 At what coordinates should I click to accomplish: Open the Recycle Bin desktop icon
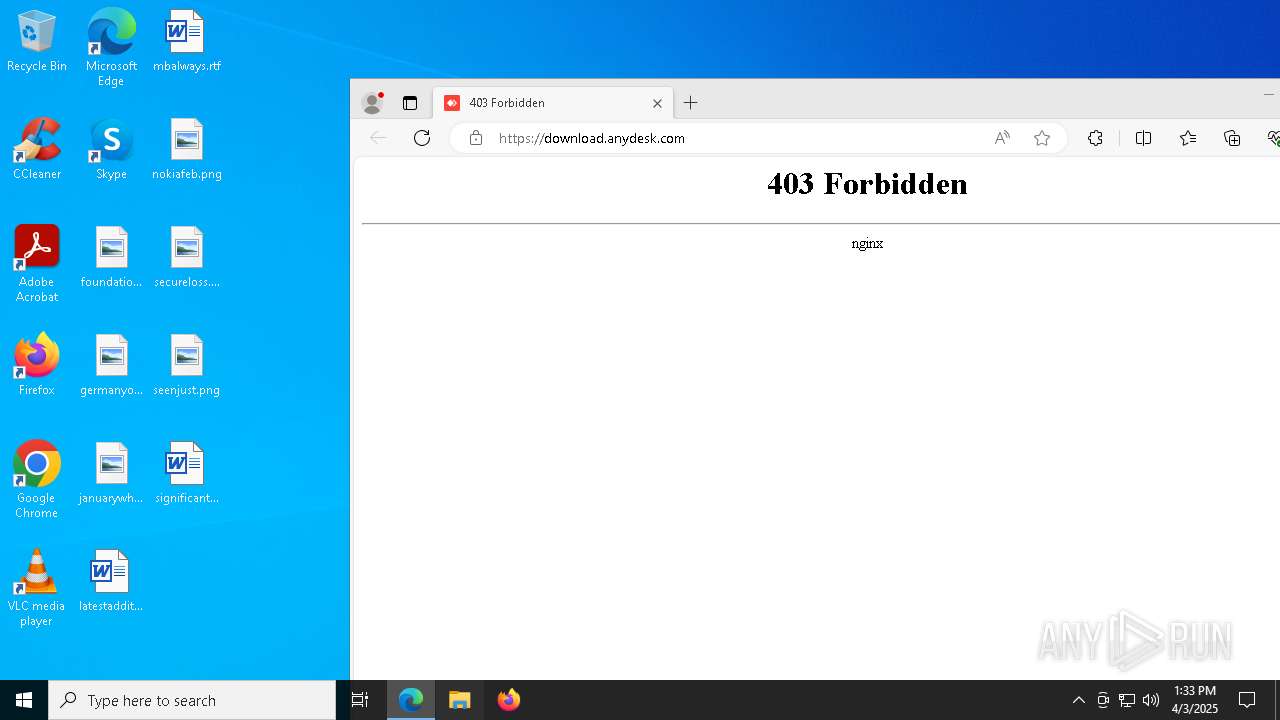point(36,41)
